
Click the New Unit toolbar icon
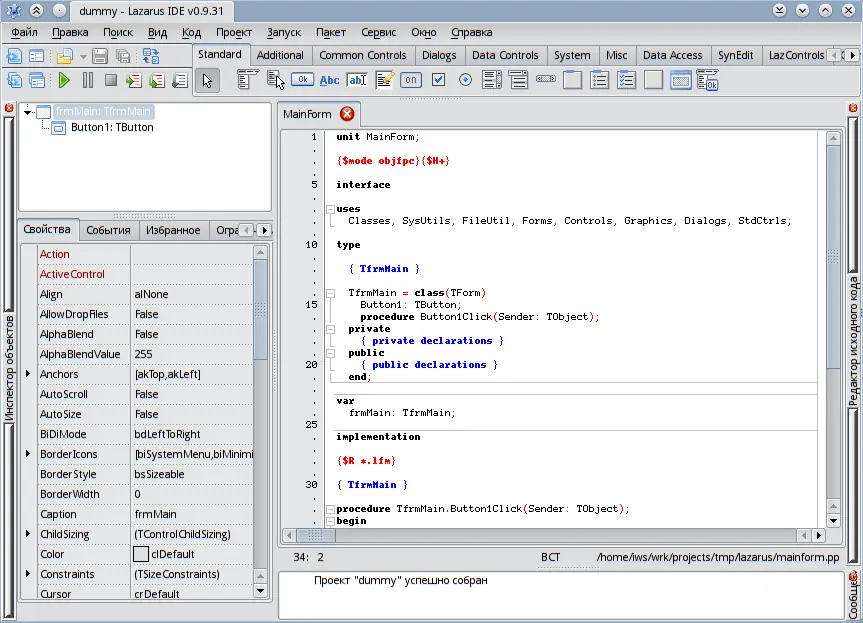click(14, 56)
